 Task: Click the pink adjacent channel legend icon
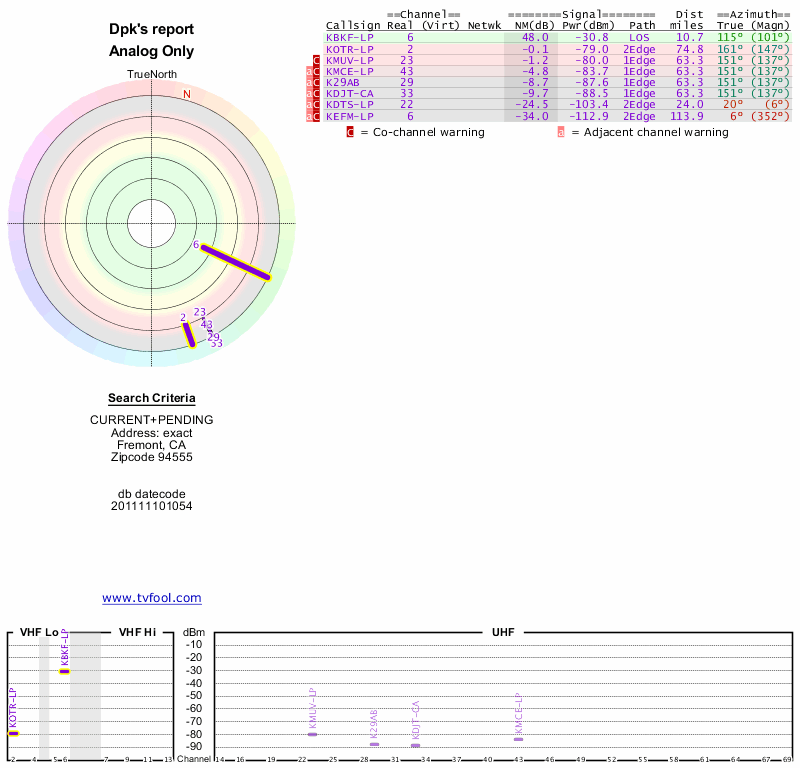click(561, 132)
